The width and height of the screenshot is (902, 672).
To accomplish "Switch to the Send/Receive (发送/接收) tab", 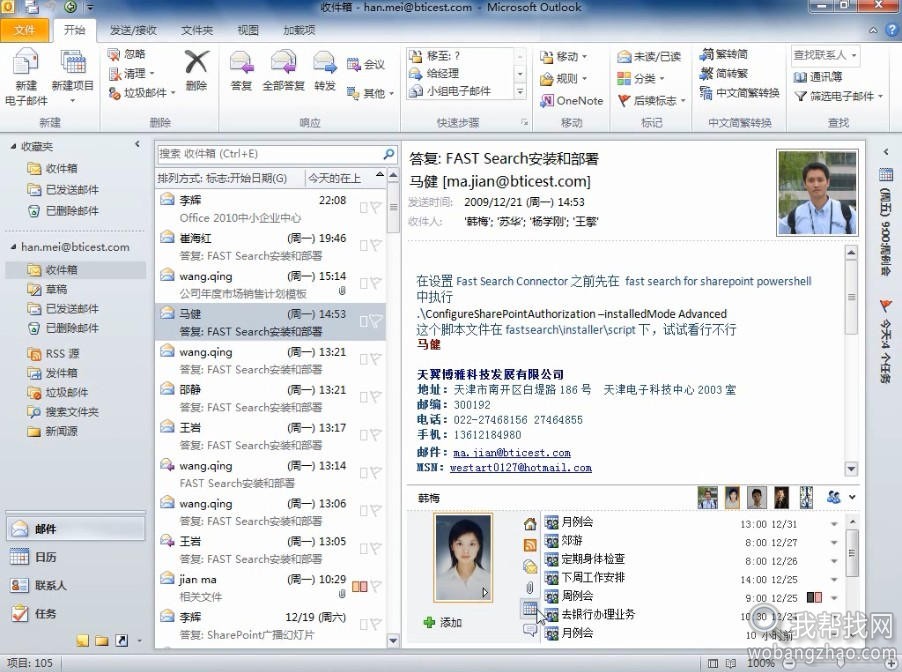I will (133, 30).
